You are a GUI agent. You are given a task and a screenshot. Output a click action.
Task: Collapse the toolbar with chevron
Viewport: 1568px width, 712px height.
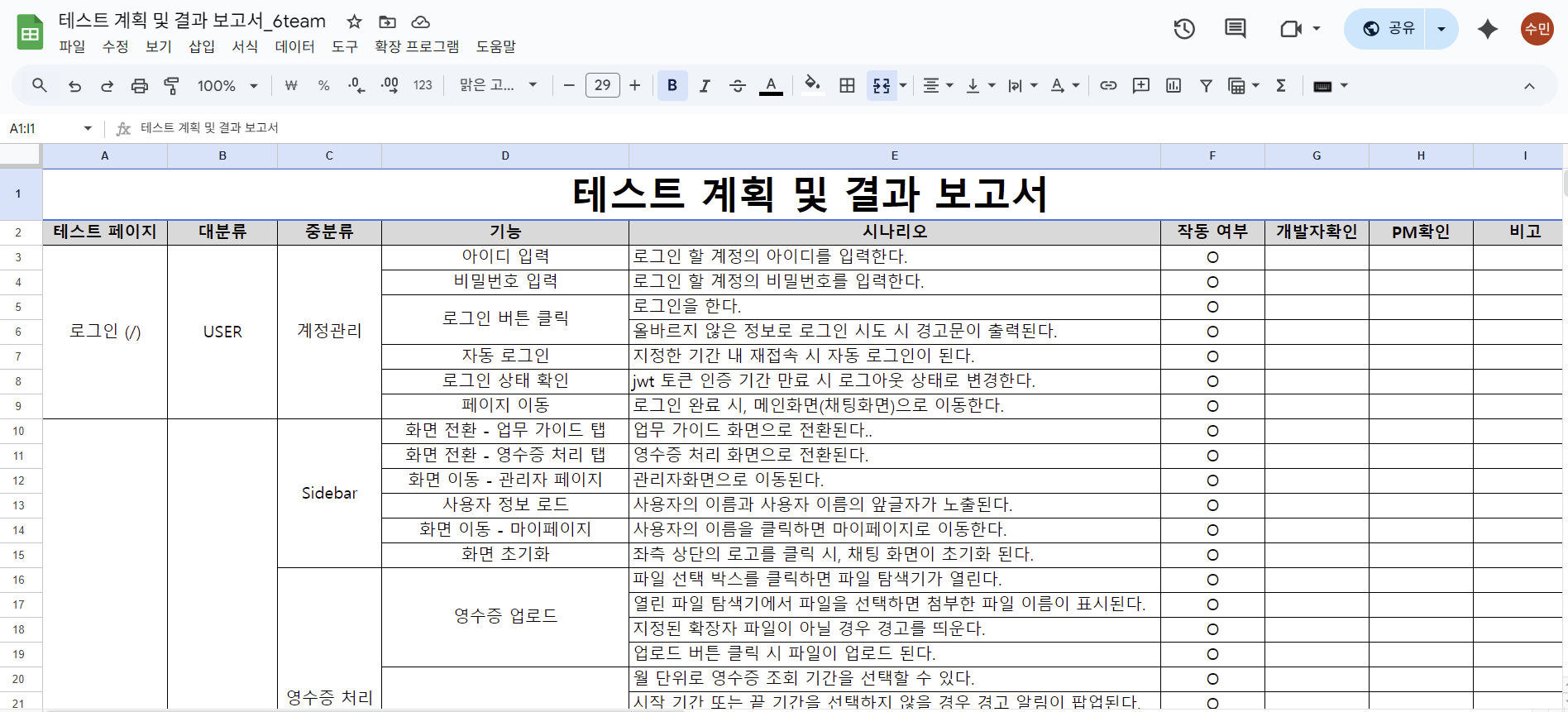click(1529, 86)
